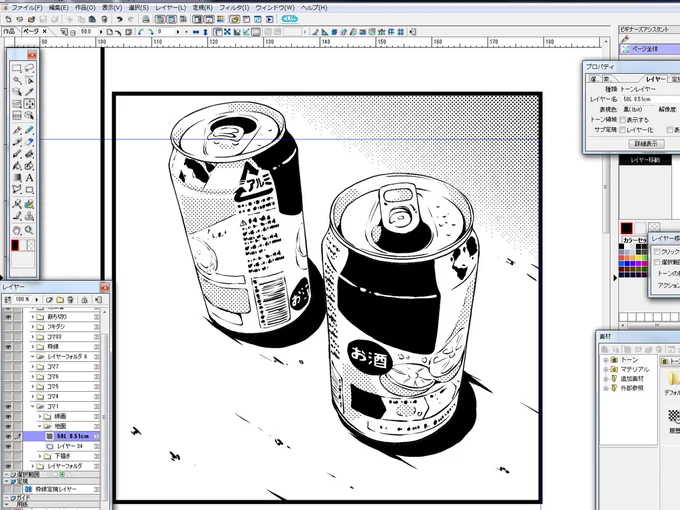
Task: Edit the レイヤー名 input field
Action: 649,99
